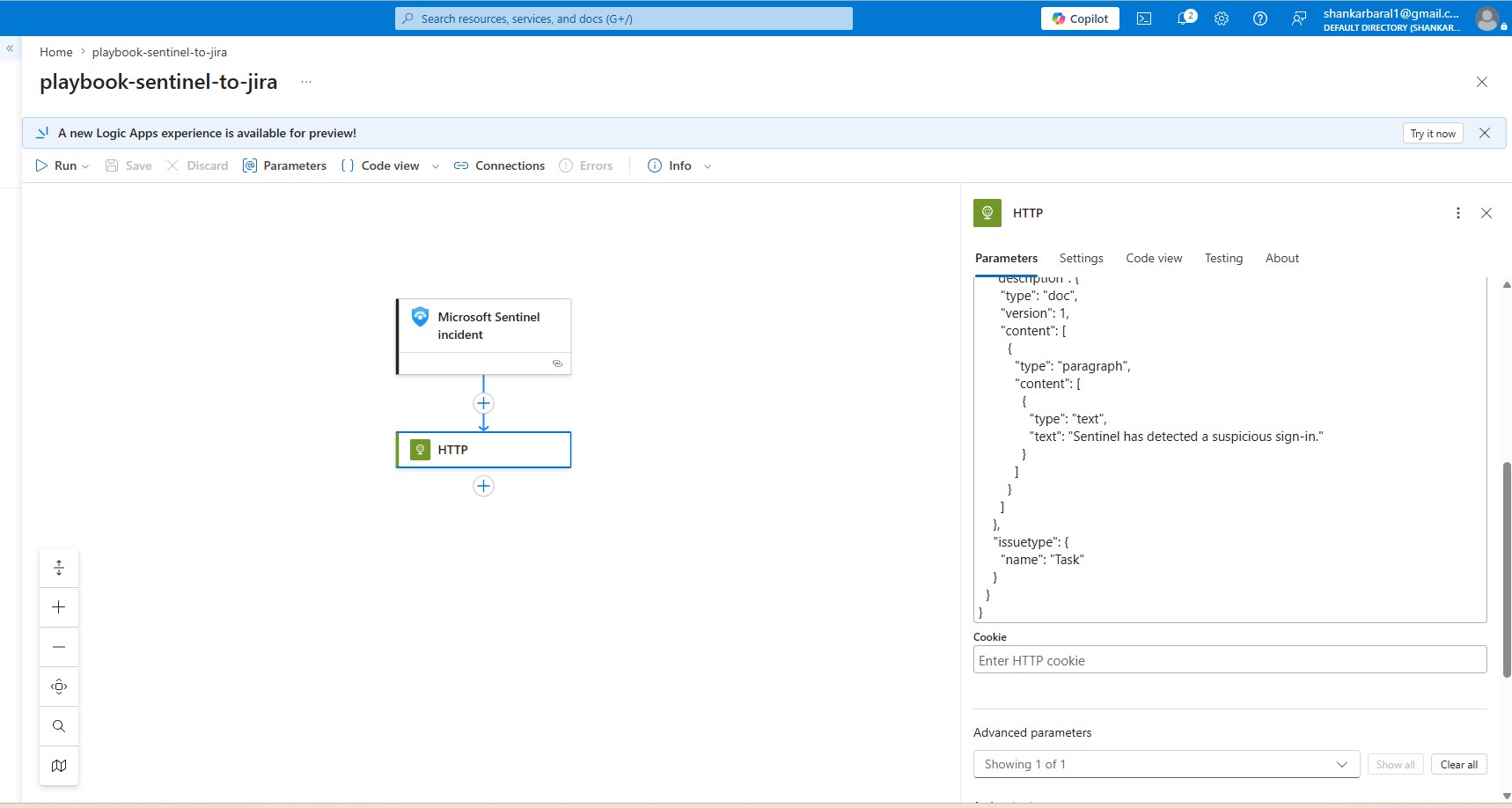Click the Copilot button

point(1080,18)
